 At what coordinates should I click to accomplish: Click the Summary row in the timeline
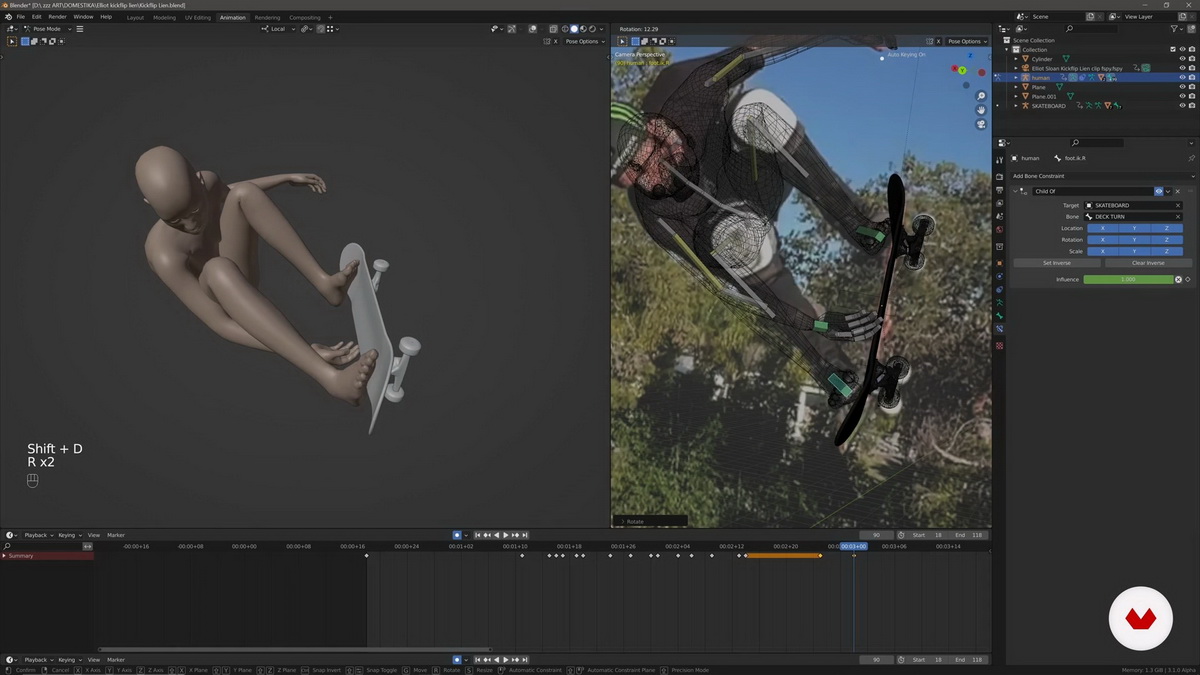(46, 556)
